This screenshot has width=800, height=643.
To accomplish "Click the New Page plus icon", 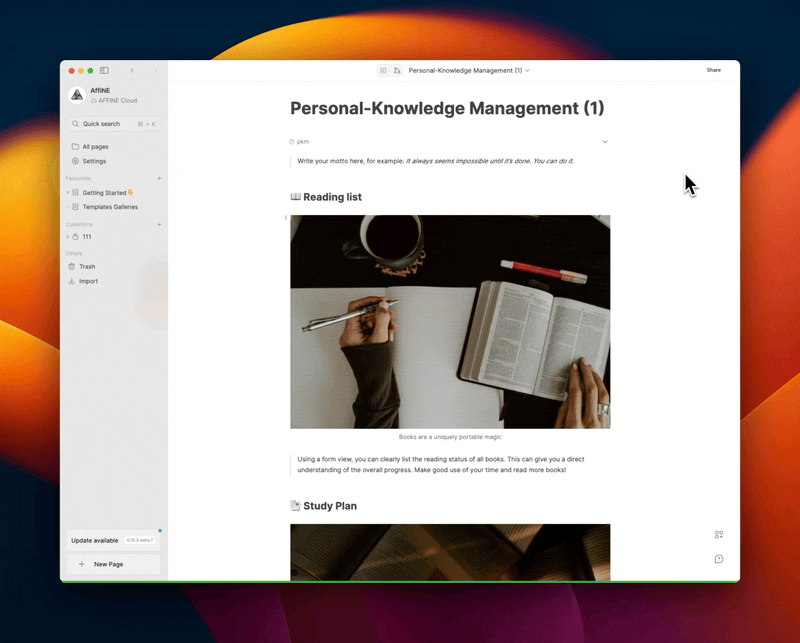I will click(x=82, y=564).
